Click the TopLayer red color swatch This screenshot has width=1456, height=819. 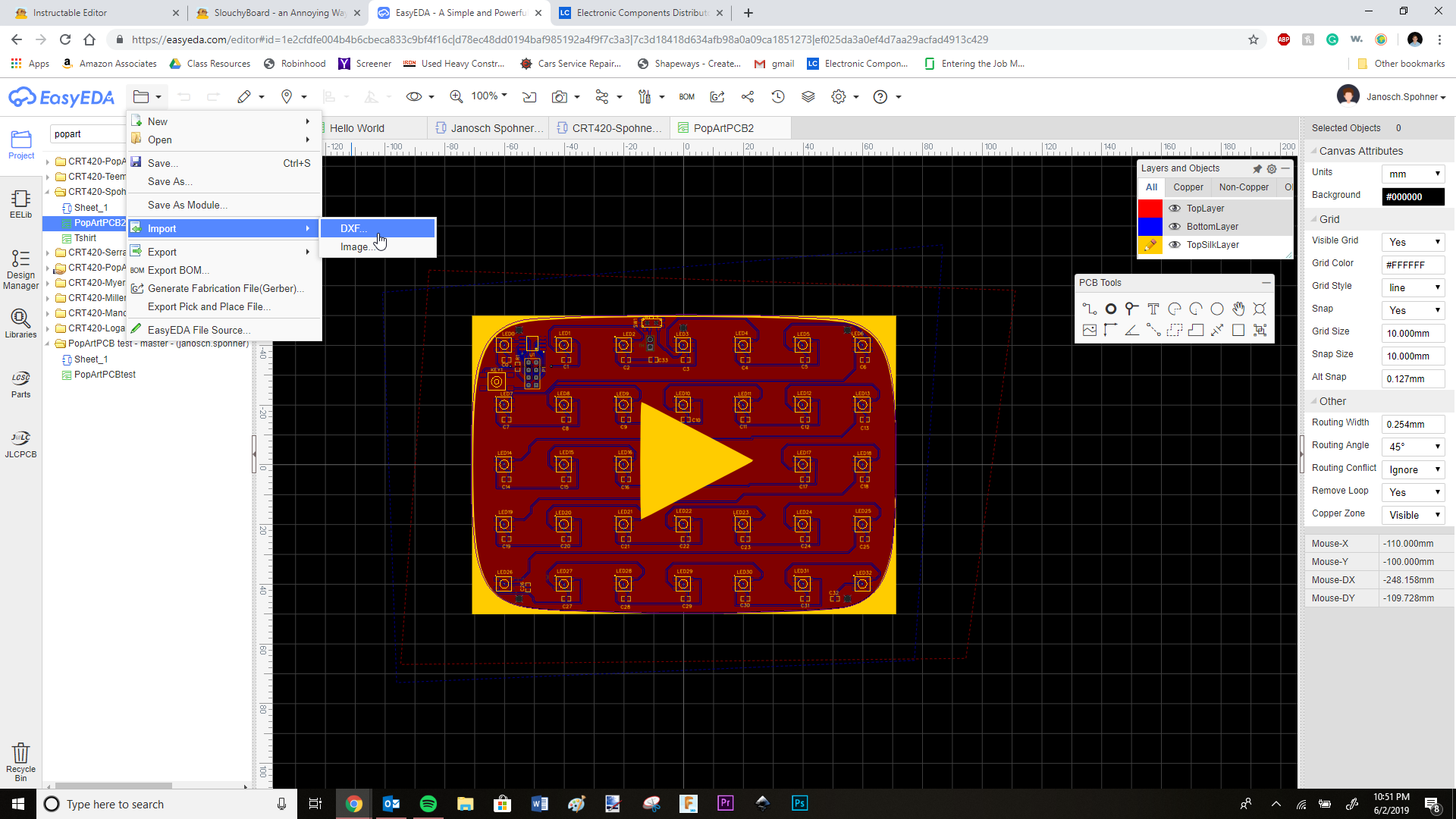click(1150, 209)
